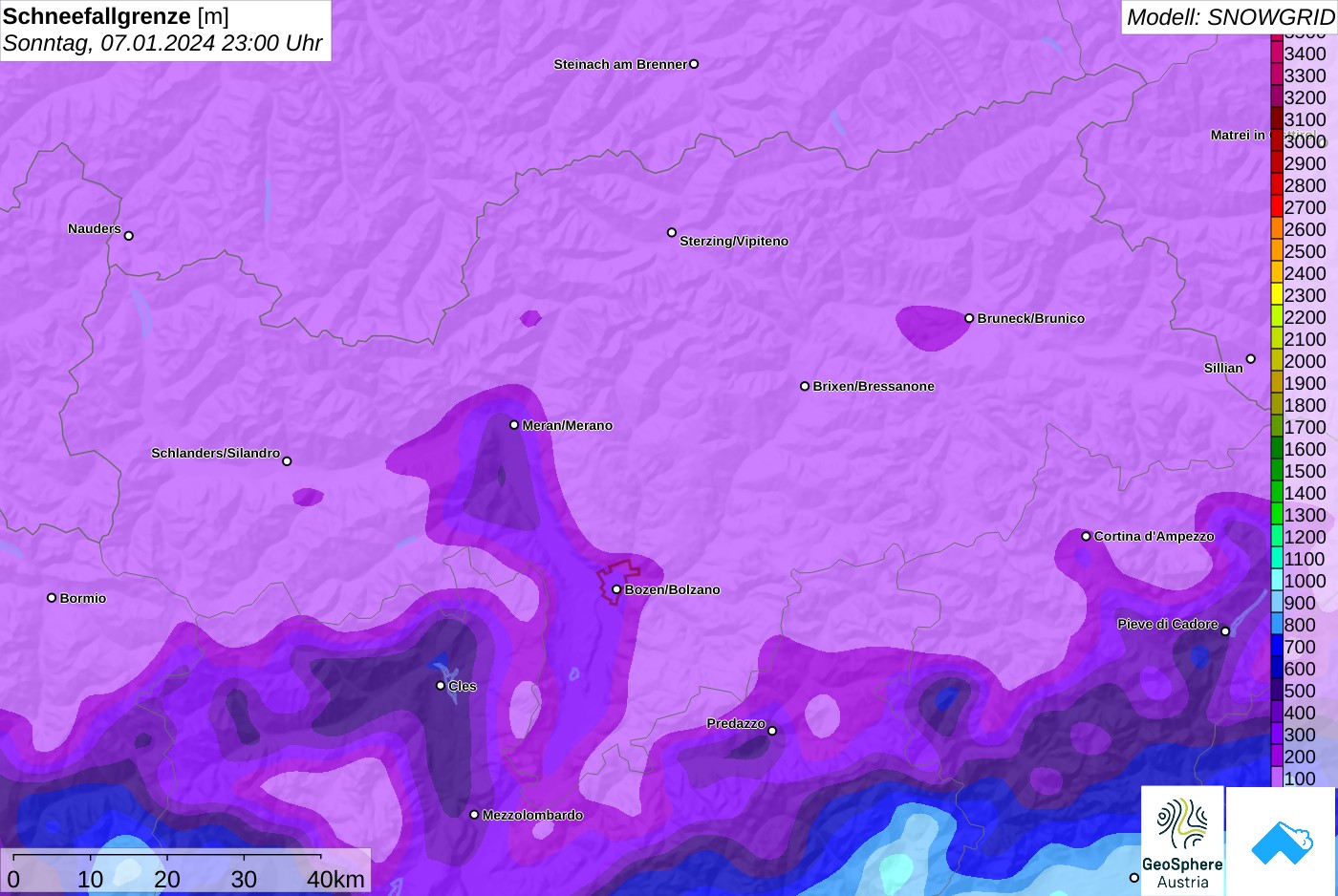Click the blue cloud logo icon
The image size is (1338, 896).
click(1282, 841)
